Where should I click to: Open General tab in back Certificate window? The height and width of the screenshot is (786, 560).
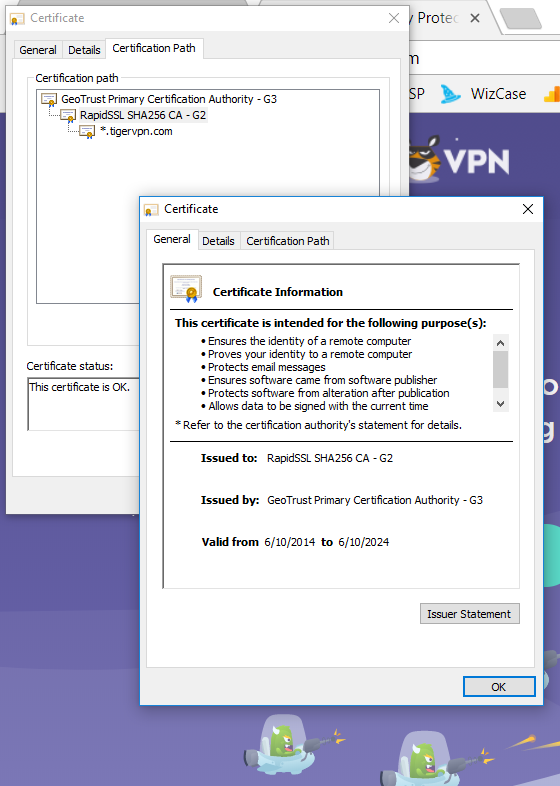tap(38, 50)
